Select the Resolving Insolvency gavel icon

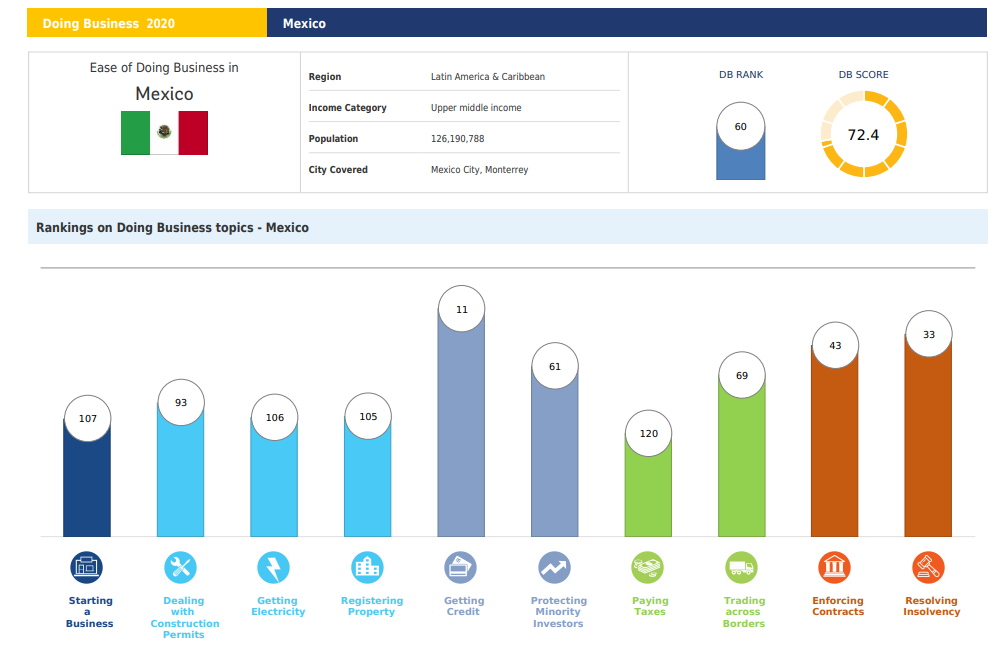point(928,567)
